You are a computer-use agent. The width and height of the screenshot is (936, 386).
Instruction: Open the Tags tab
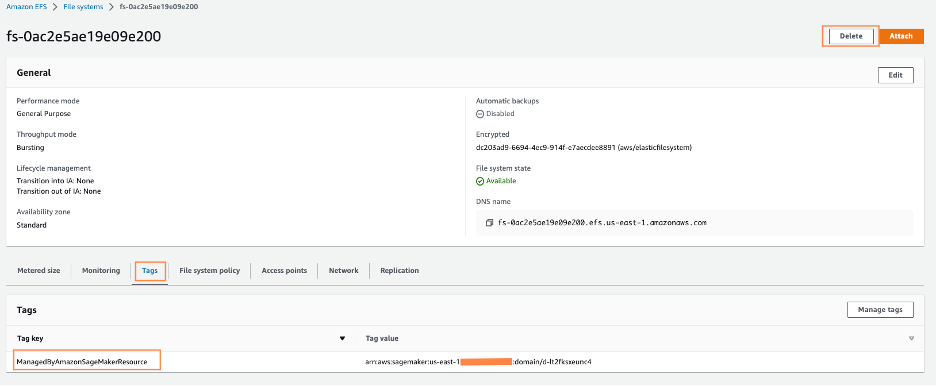[150, 271]
